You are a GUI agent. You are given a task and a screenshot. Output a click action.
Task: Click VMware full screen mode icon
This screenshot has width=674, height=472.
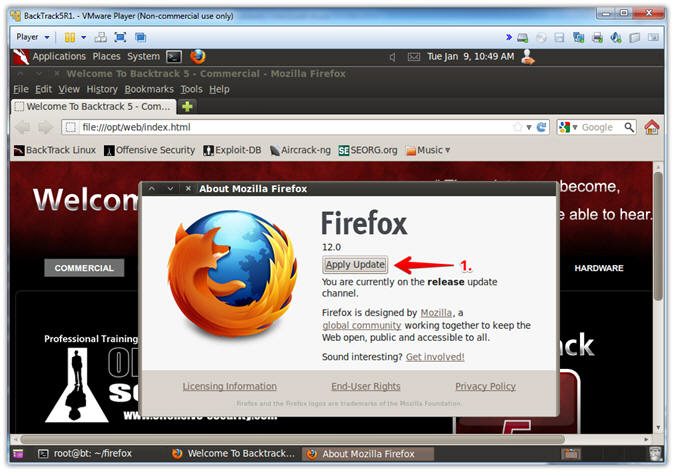pos(120,37)
